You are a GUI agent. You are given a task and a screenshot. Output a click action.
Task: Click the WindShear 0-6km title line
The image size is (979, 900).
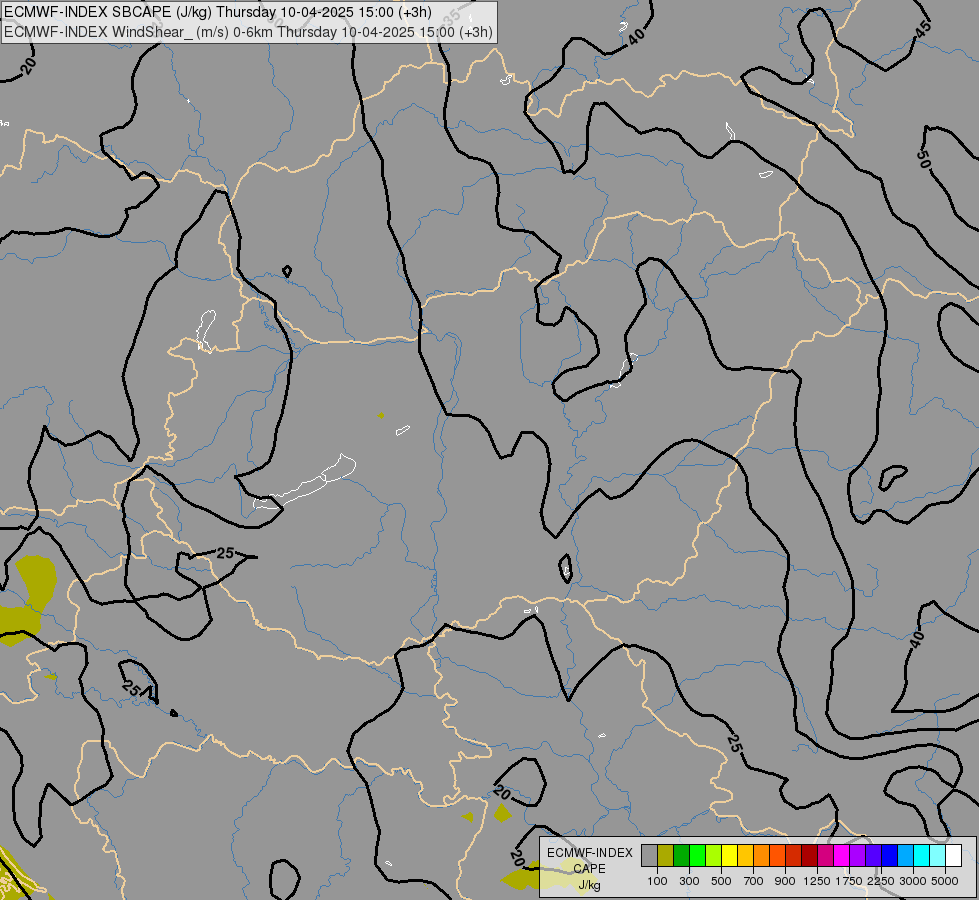248,32
